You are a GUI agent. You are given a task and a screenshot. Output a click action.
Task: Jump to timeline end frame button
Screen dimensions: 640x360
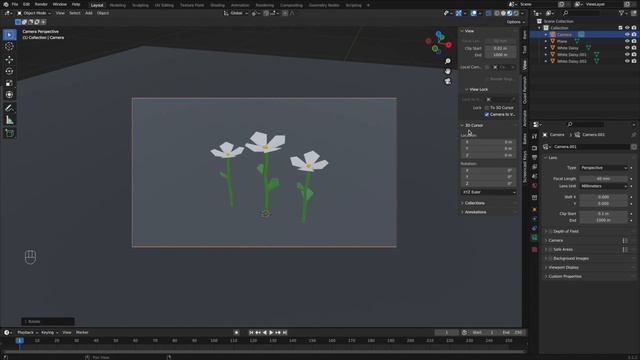tap(285, 333)
